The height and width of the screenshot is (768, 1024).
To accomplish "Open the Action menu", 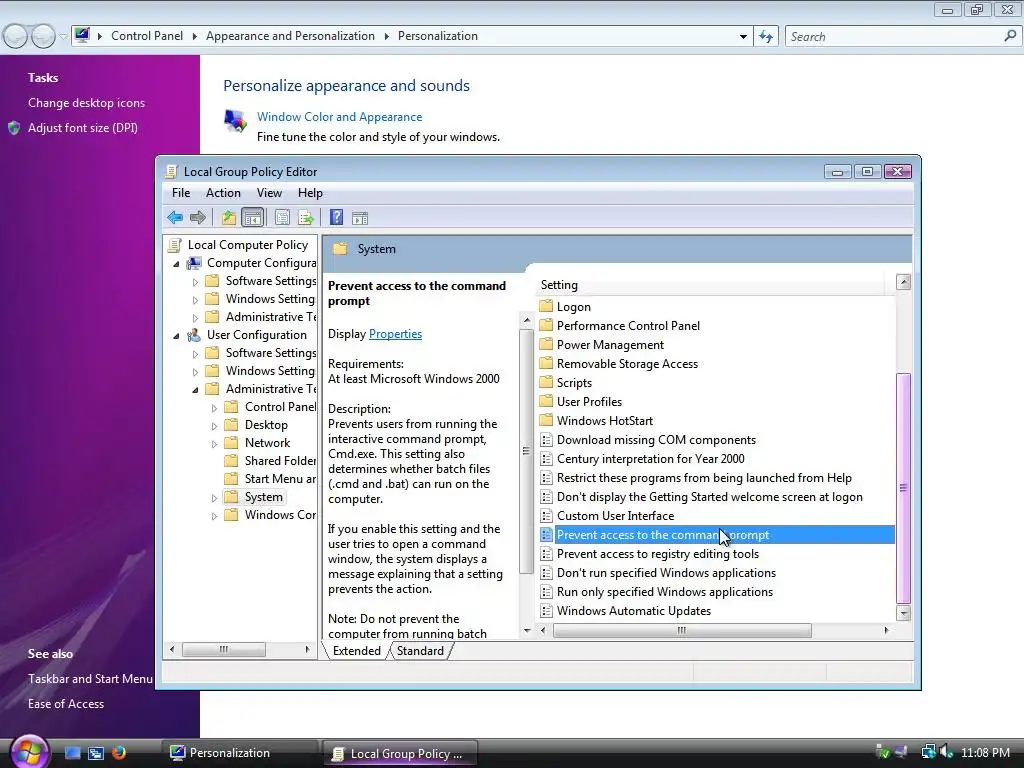I will tap(223, 193).
